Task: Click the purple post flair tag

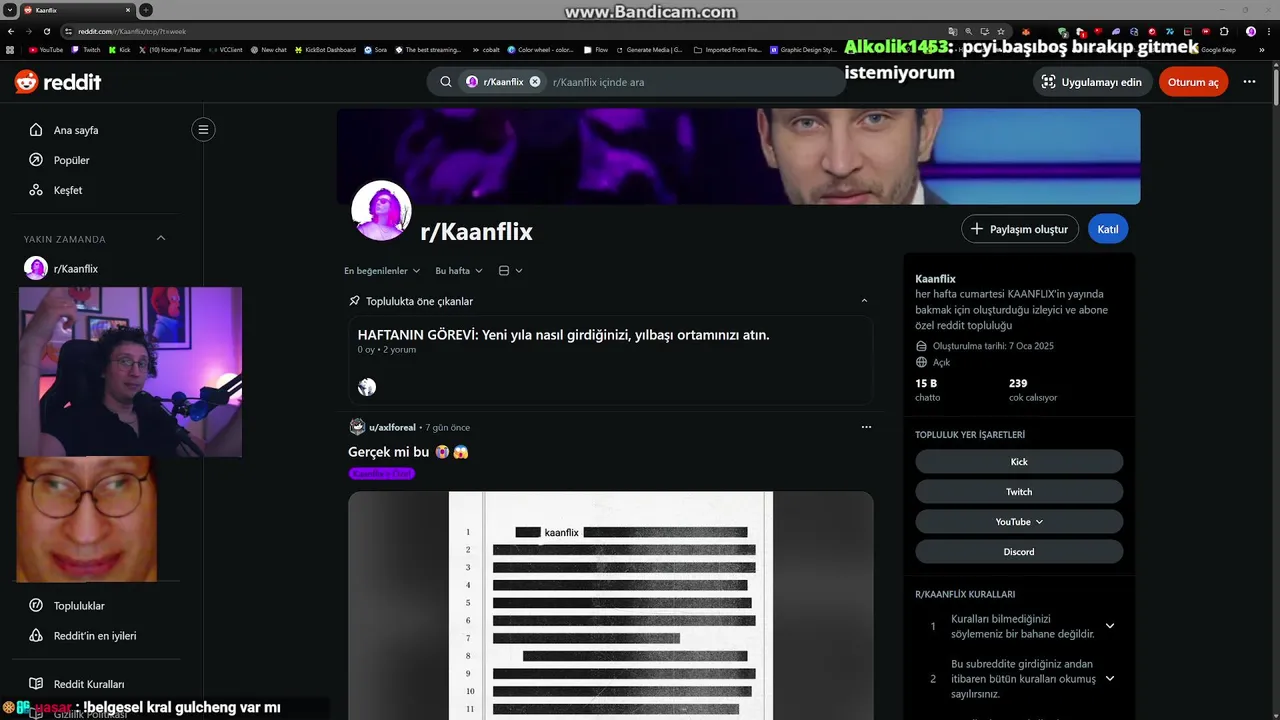Action: [382, 474]
